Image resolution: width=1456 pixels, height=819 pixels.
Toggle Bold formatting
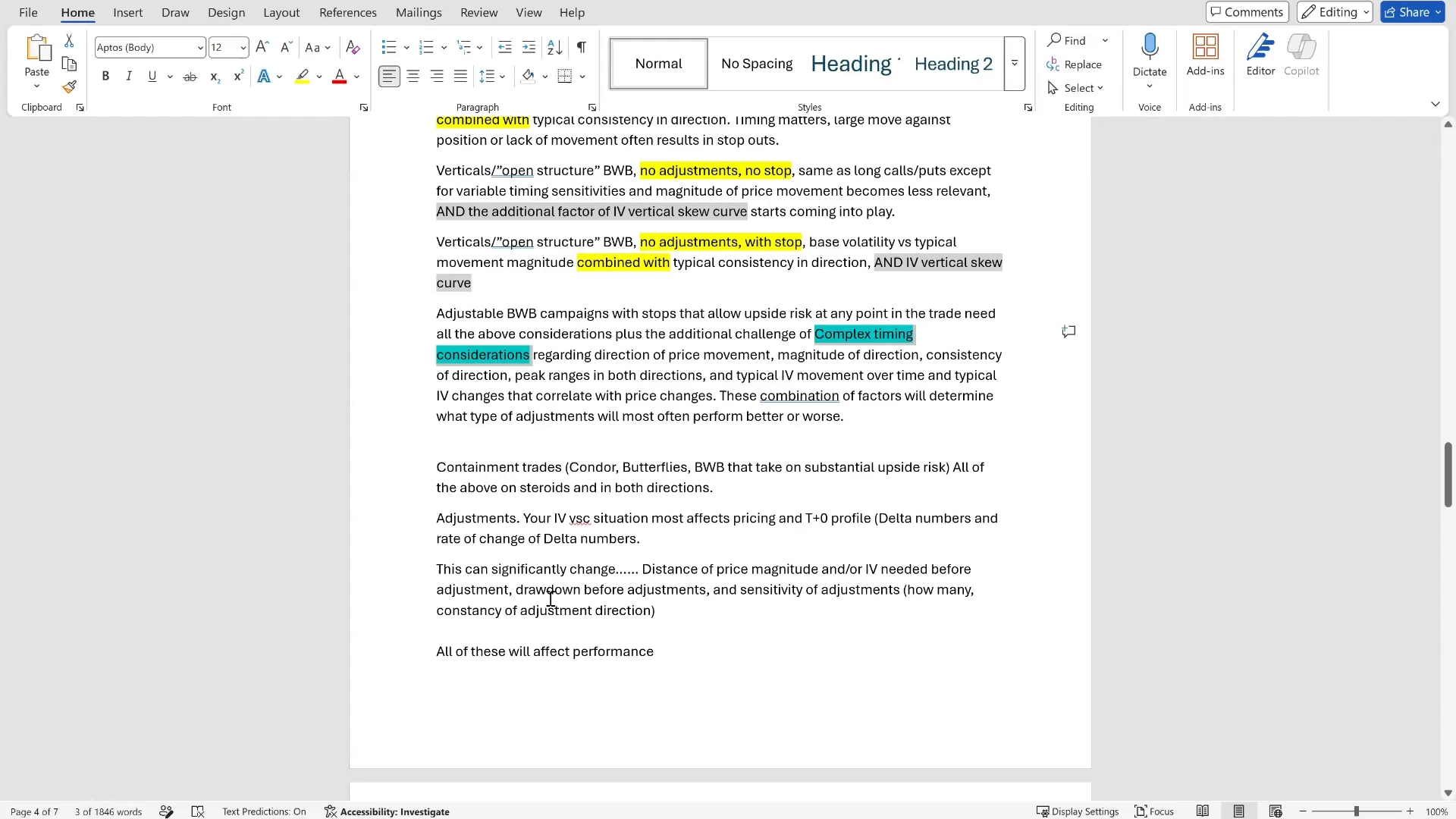pyautogui.click(x=105, y=77)
